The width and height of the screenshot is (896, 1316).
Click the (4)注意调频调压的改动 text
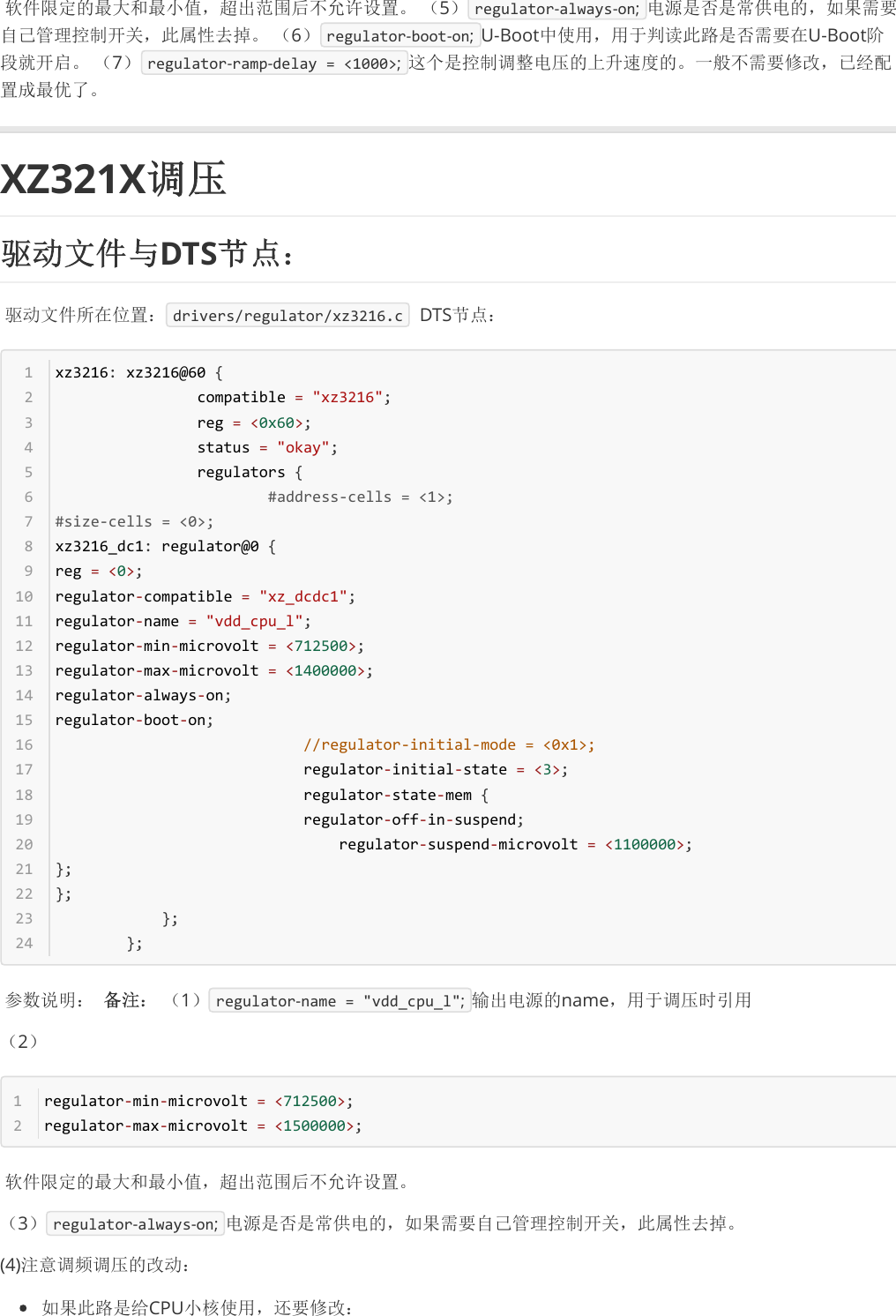[x=95, y=1265]
